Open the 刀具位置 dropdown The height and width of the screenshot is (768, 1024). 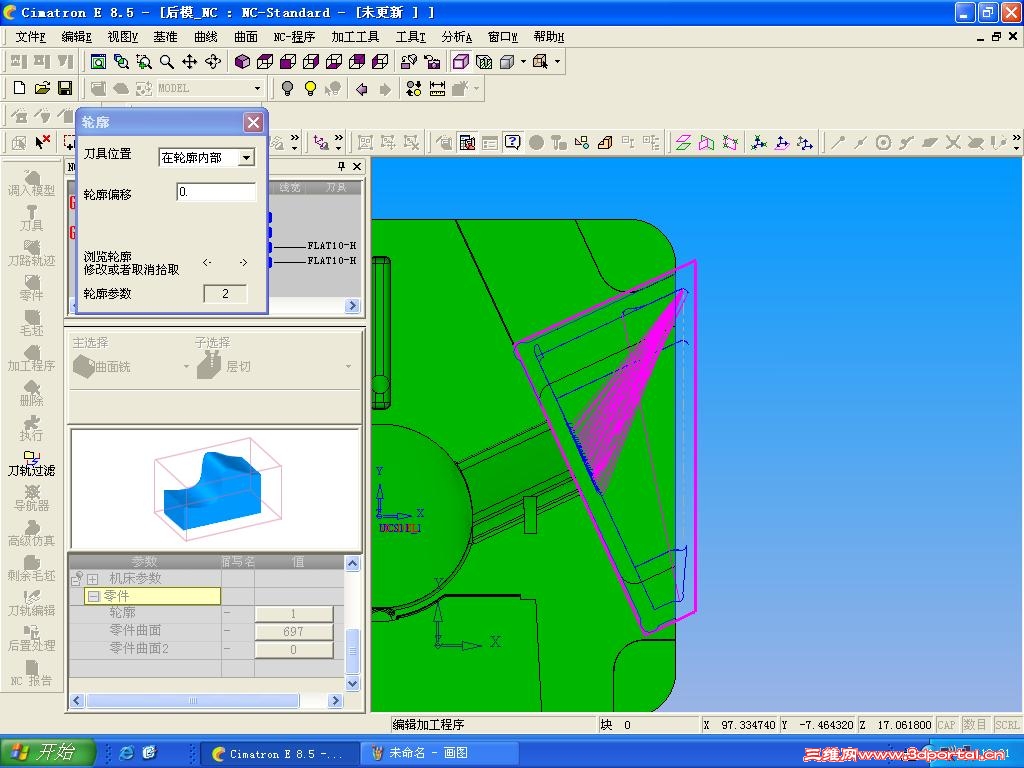(x=246, y=157)
